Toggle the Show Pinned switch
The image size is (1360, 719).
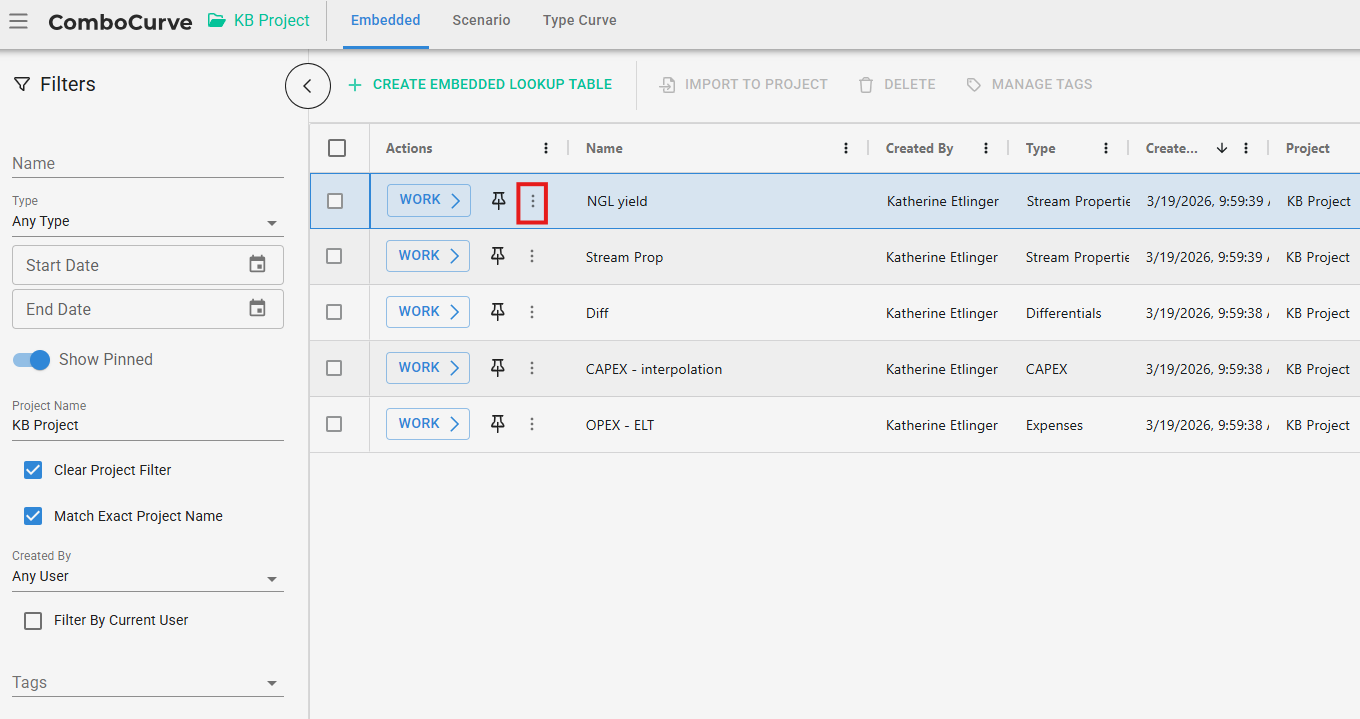point(32,360)
